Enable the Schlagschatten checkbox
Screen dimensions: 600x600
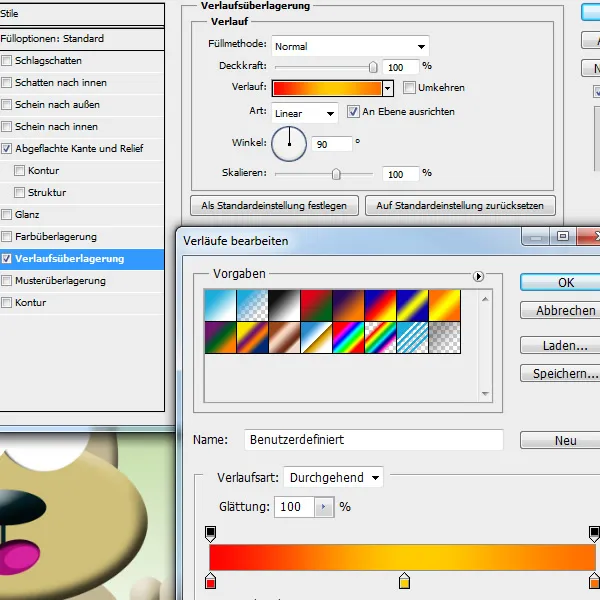[7, 60]
